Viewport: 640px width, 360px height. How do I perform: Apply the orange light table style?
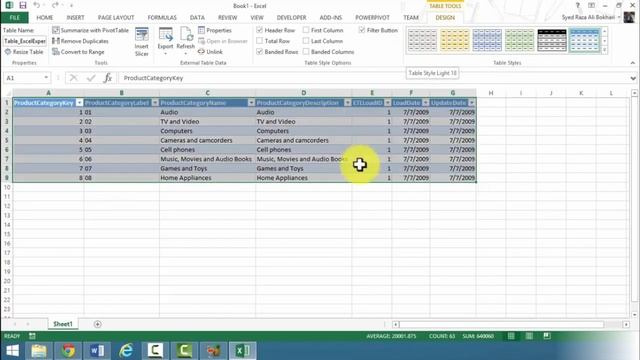tap(454, 40)
